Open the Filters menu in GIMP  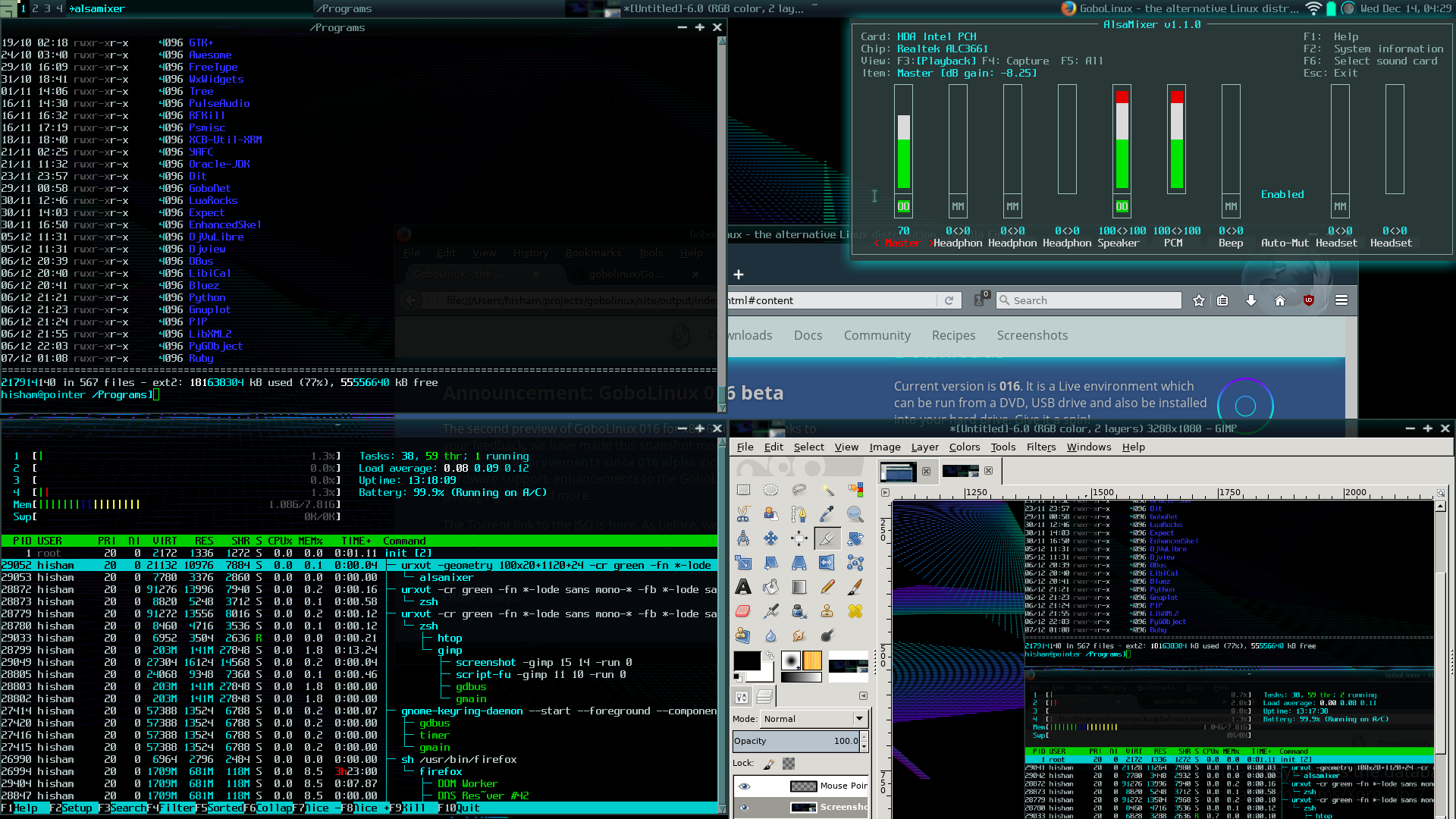click(x=1040, y=447)
